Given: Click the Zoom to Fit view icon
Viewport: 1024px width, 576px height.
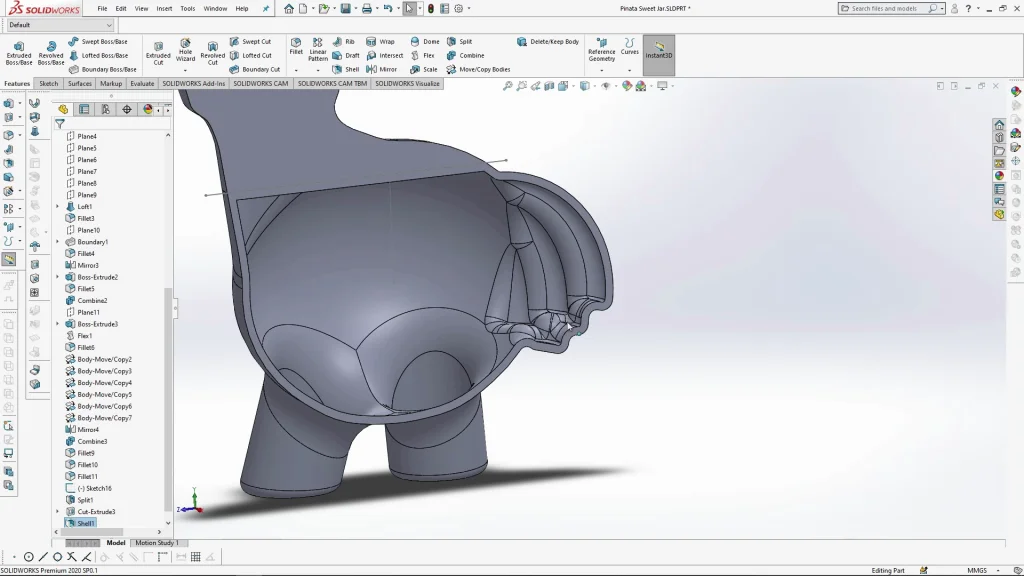Looking at the screenshot, I should click(508, 86).
